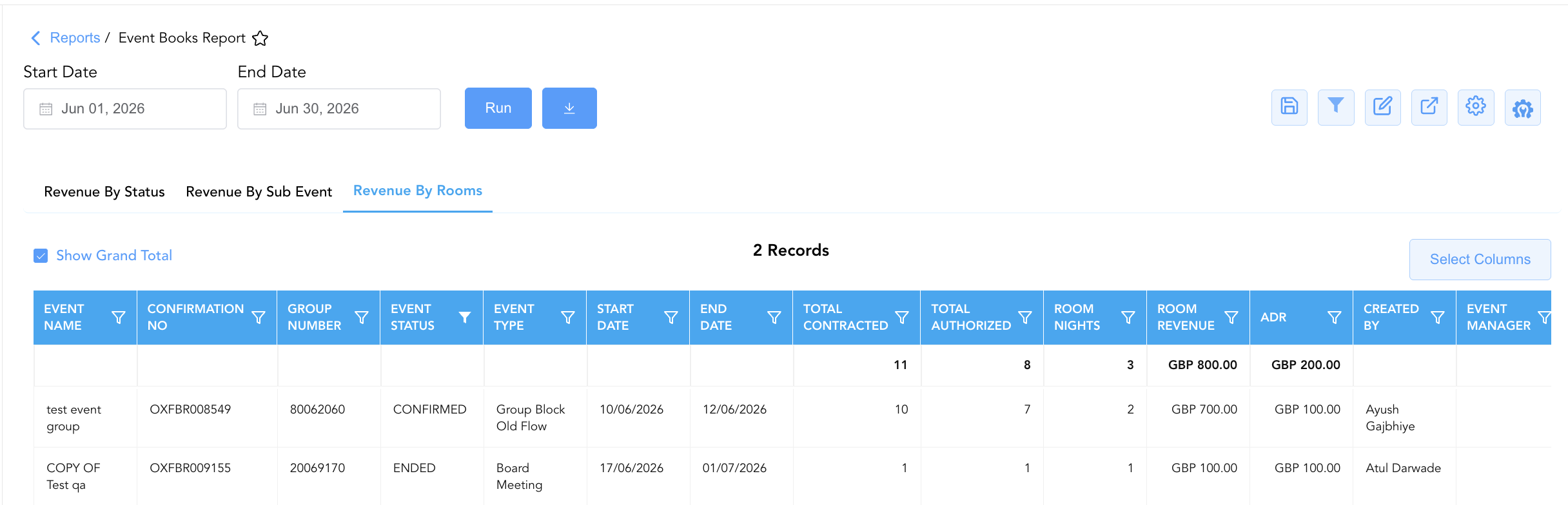Filter the Room Revenue column

pos(1231,318)
